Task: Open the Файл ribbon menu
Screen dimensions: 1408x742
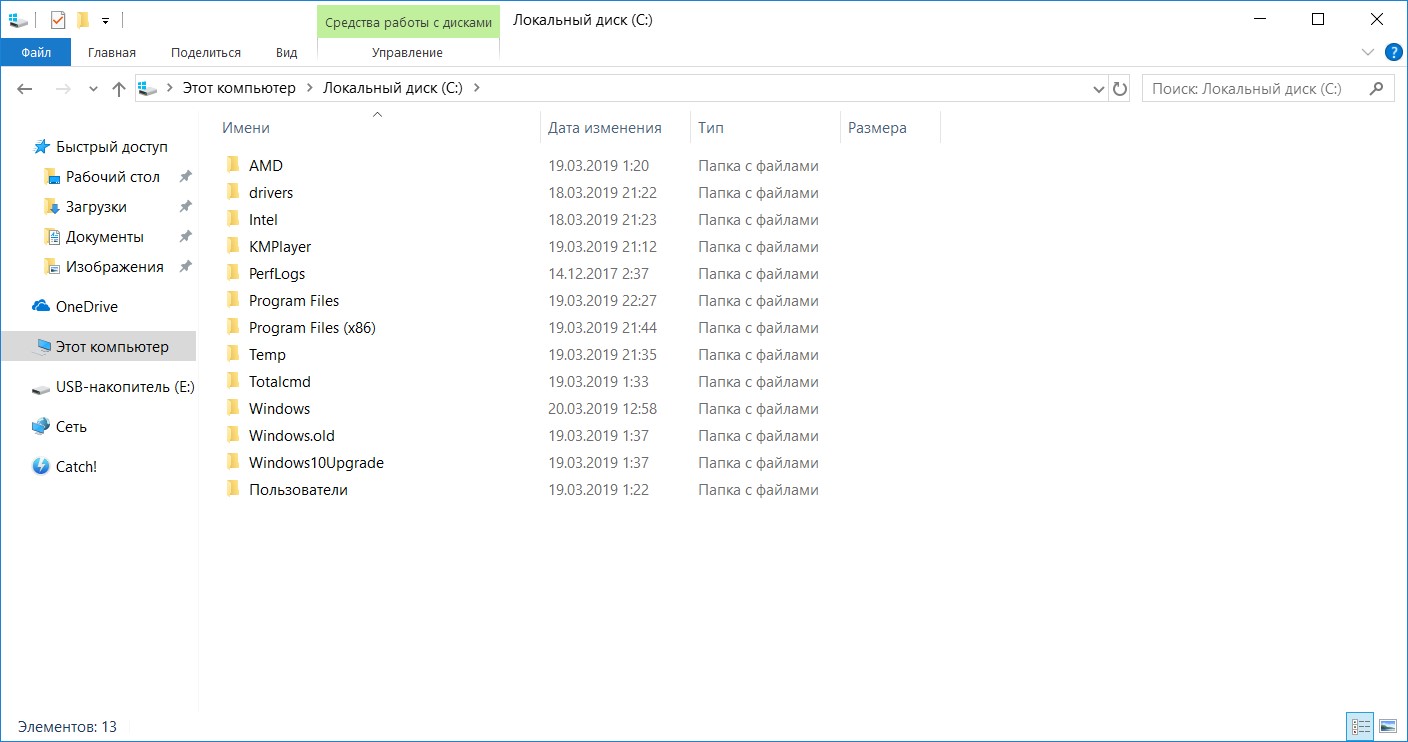Action: (36, 52)
